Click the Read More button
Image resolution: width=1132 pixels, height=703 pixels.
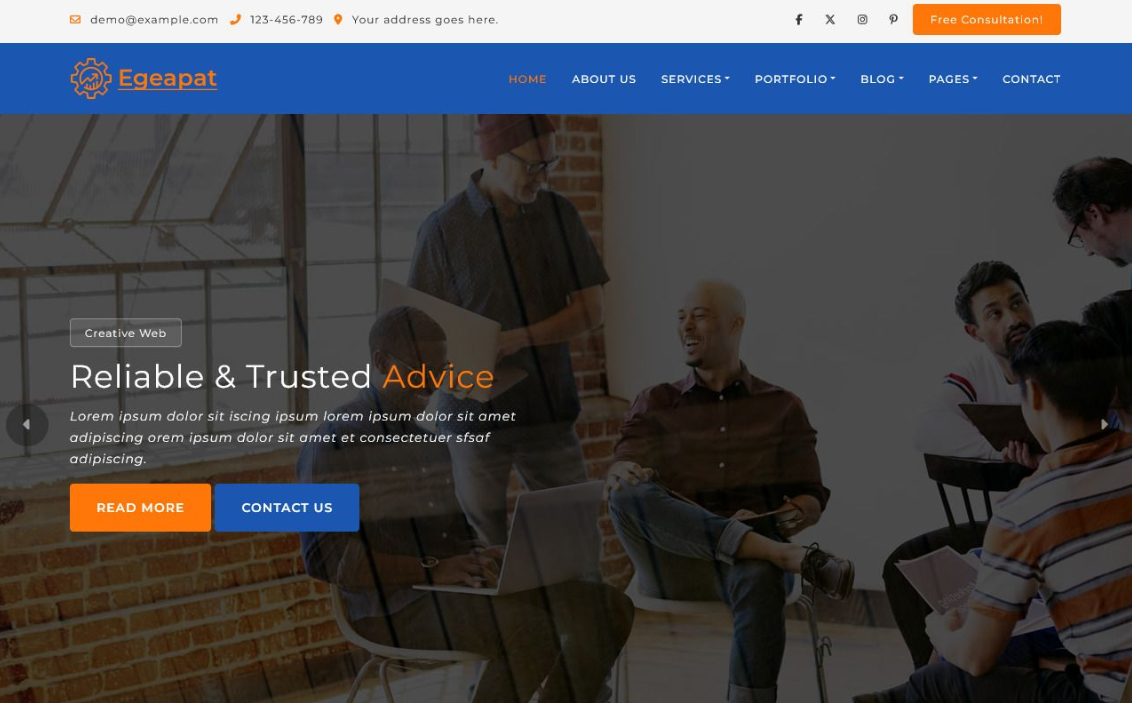point(140,507)
